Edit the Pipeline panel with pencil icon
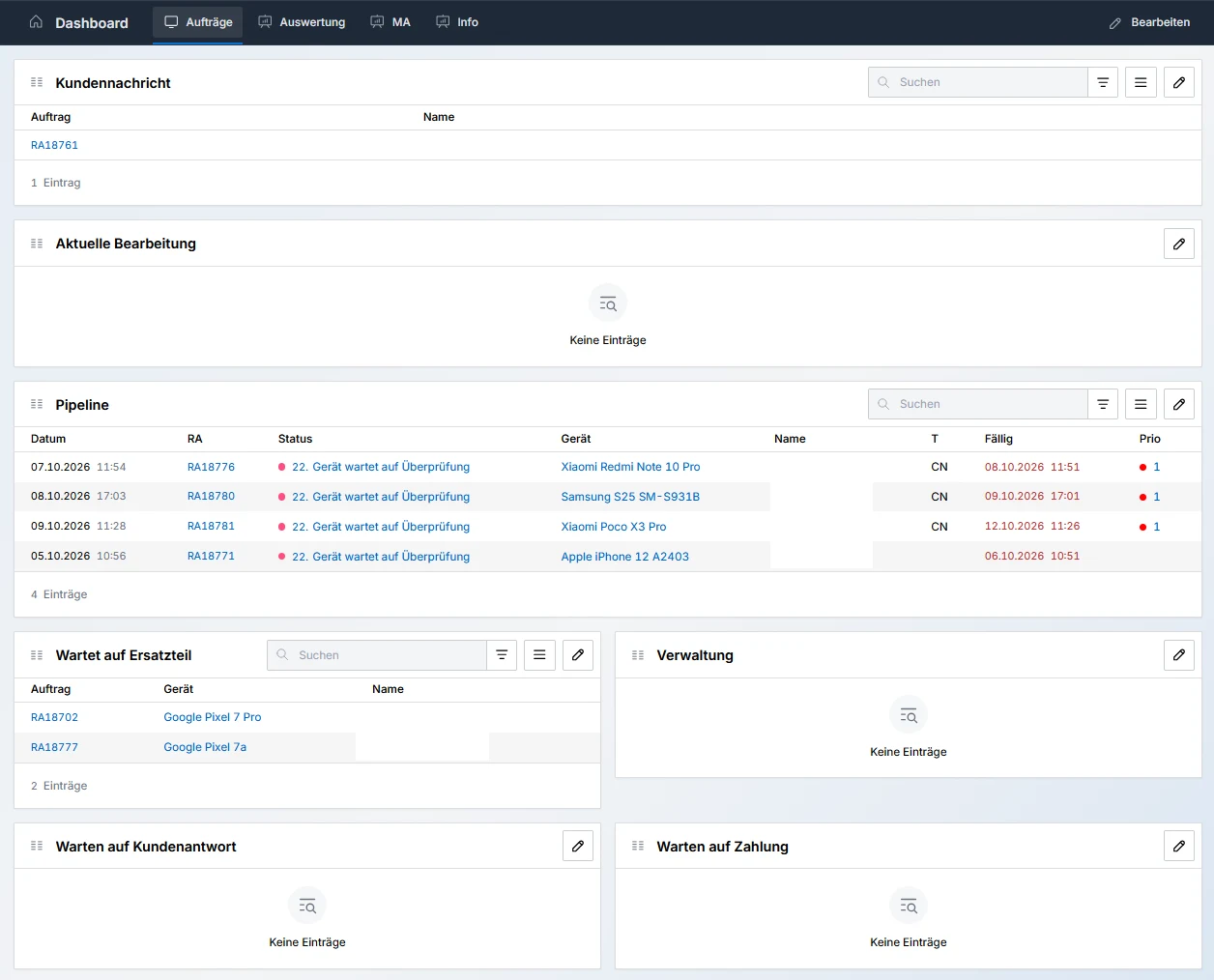Image resolution: width=1214 pixels, height=980 pixels. click(1179, 404)
